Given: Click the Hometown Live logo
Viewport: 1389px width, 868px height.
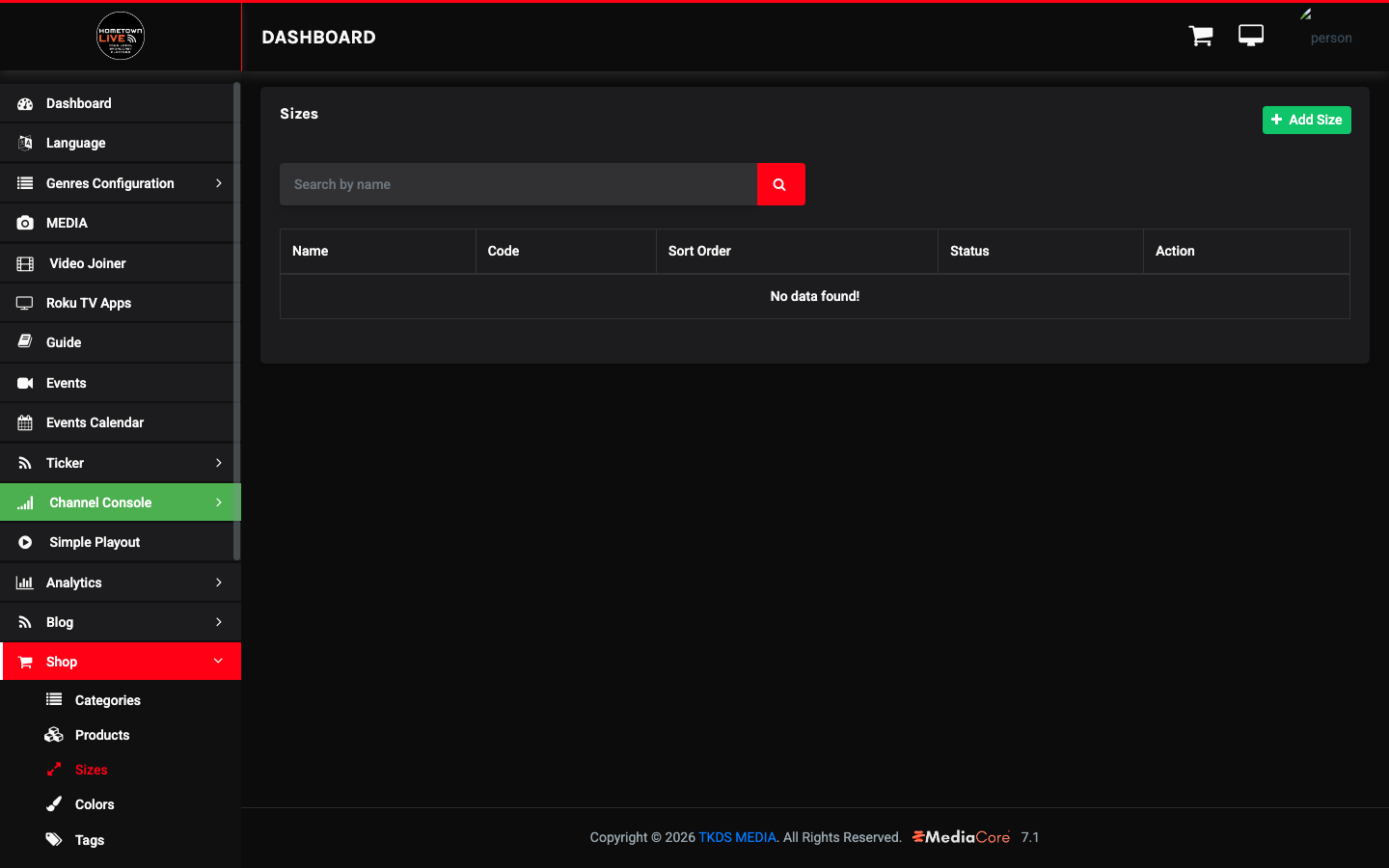Looking at the screenshot, I should coord(121,36).
